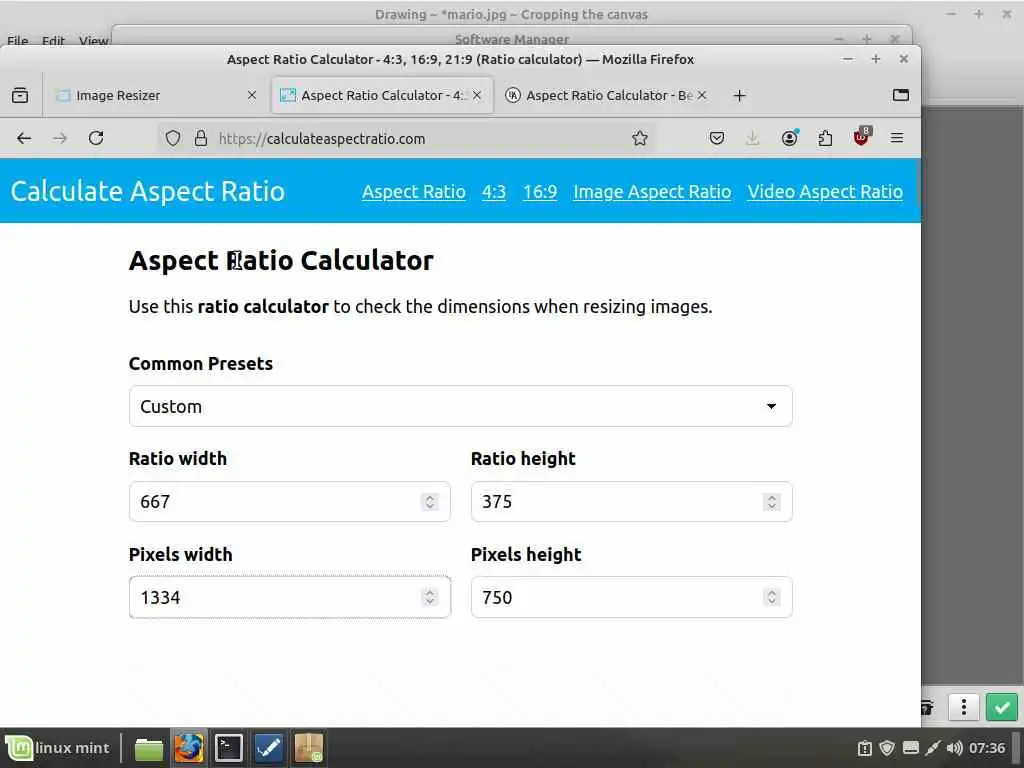Viewport: 1024px width, 768px height.
Task: Click the Firefox forward arrow
Action: click(x=60, y=138)
